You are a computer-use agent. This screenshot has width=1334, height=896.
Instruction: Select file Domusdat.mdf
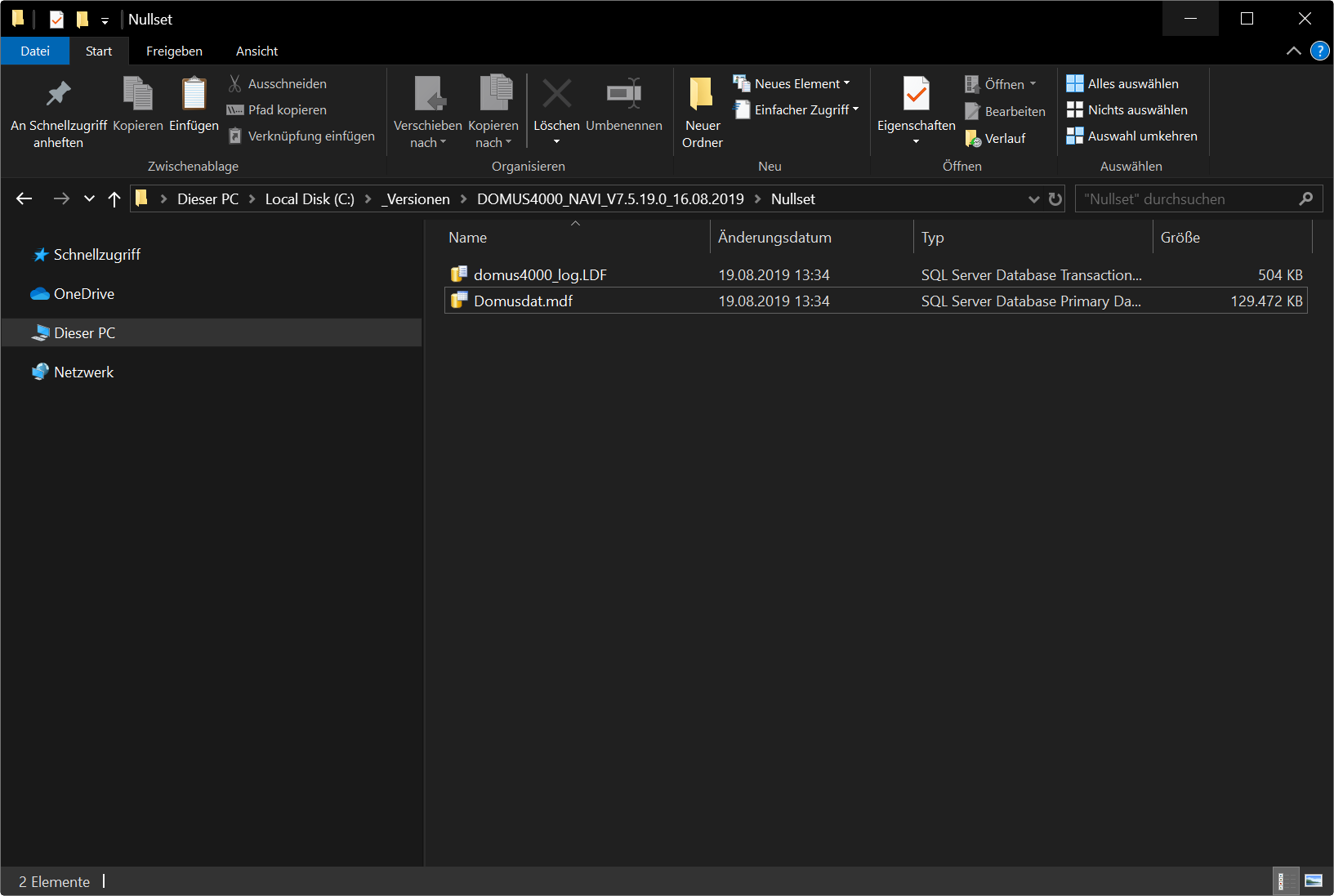876,301
